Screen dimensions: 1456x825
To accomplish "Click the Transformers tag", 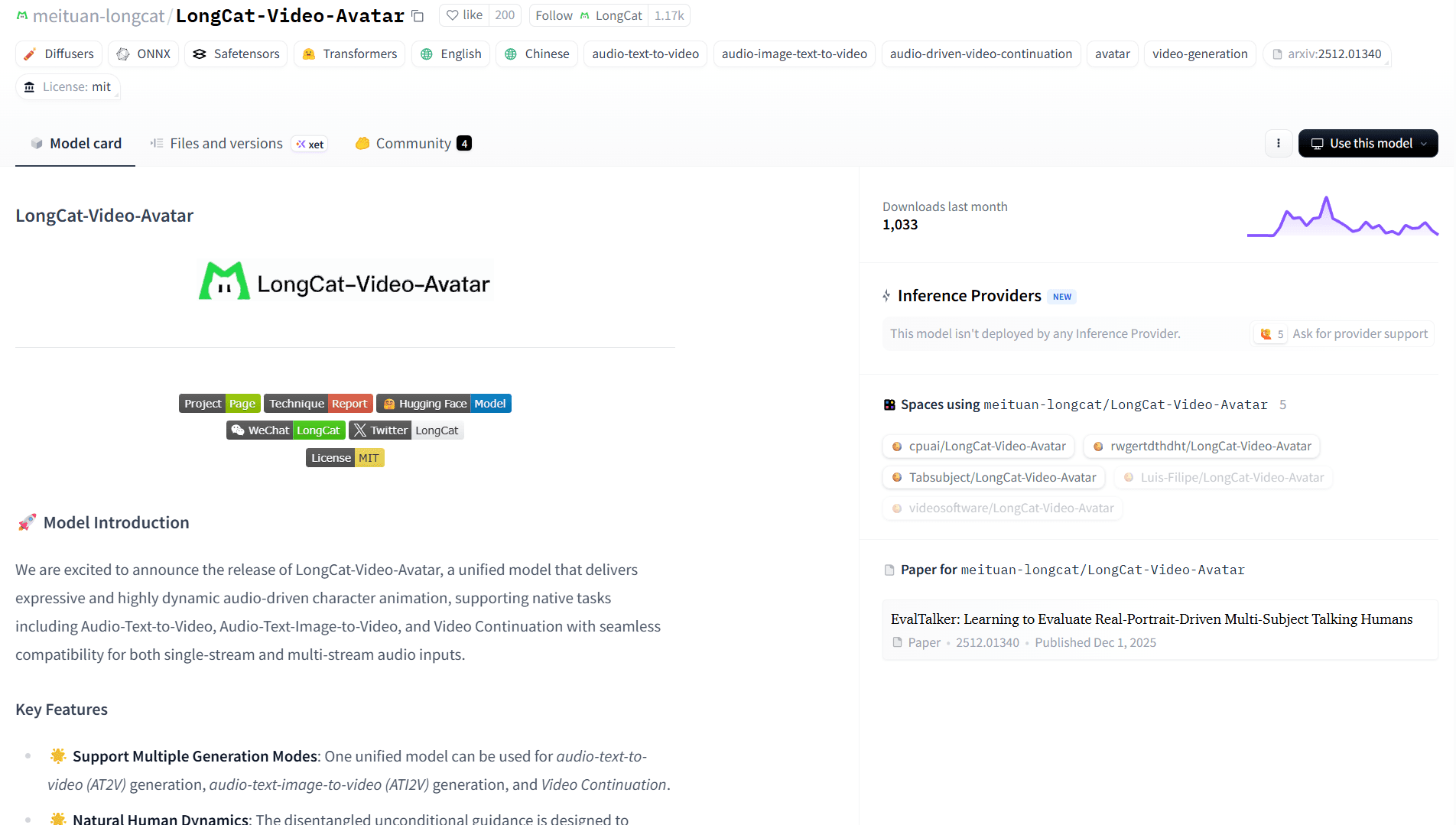I will point(349,54).
